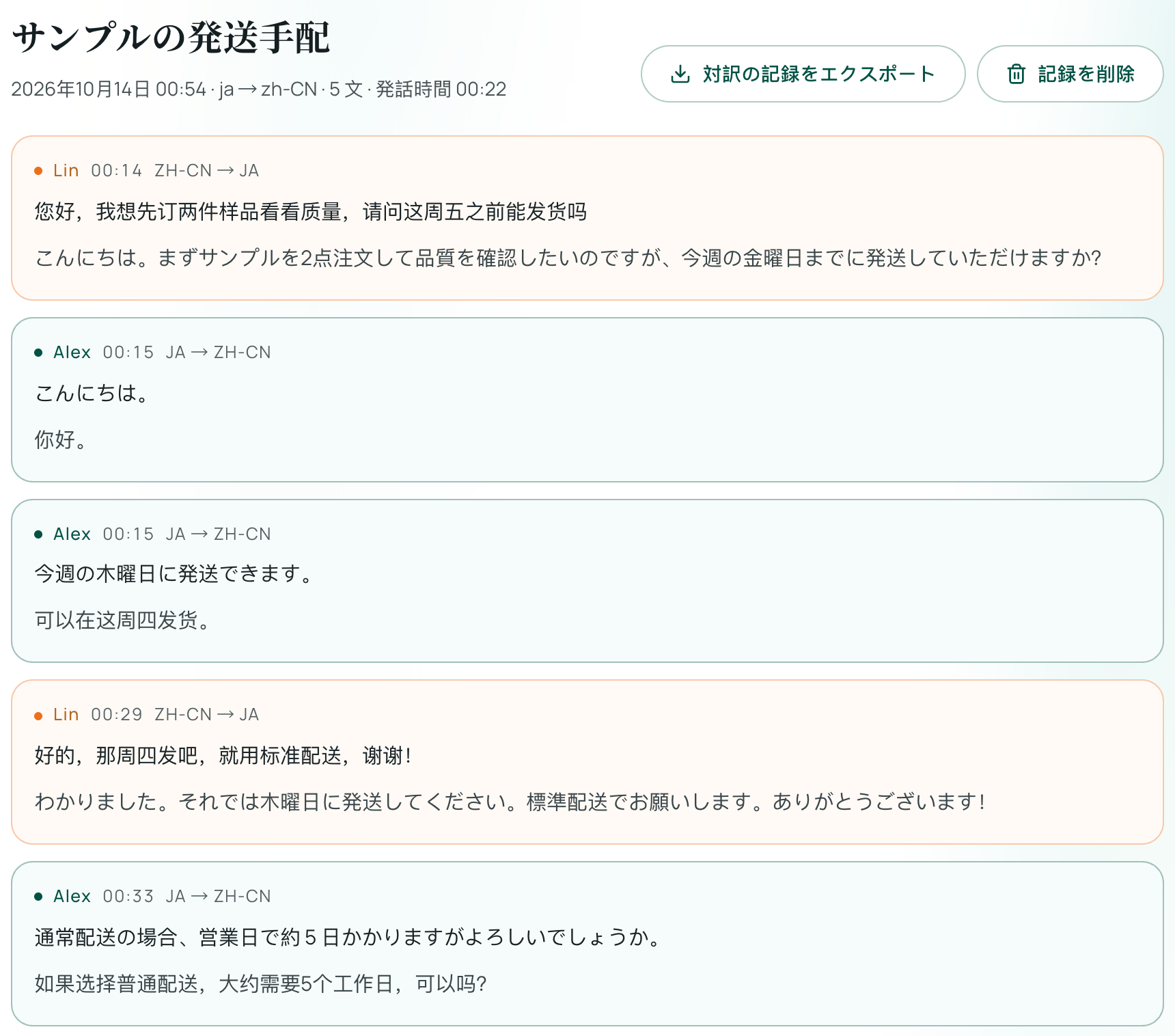Click the timestamp 00:29
The width and height of the screenshot is (1175, 1036).
[x=117, y=715]
